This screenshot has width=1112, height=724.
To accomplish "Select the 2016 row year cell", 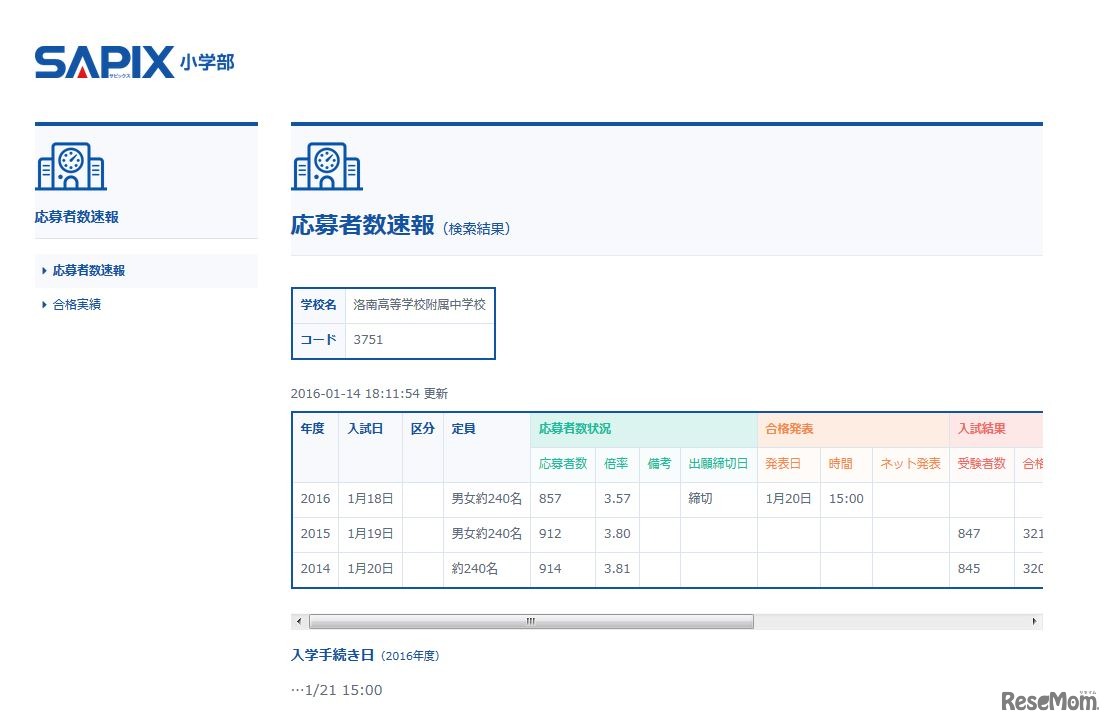I will [x=315, y=499].
